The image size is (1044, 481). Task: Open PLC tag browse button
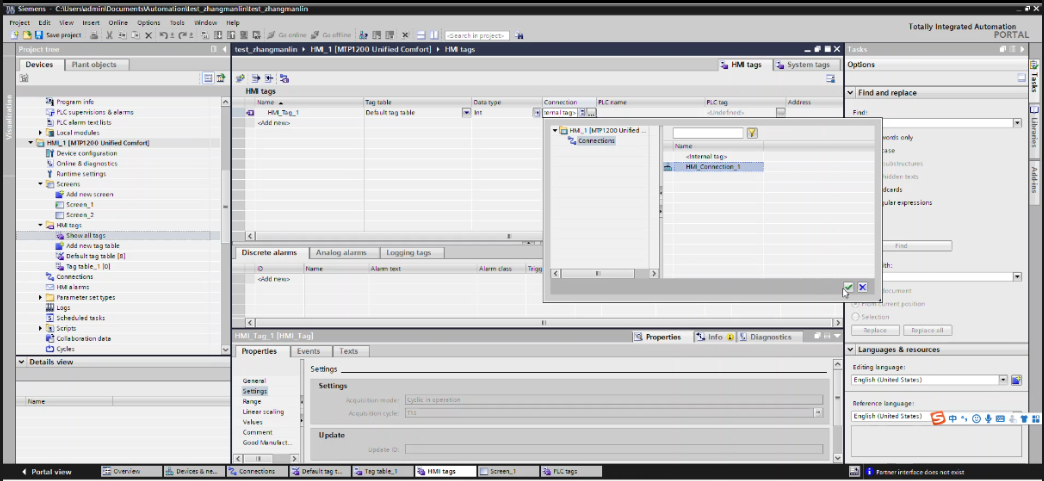[x=780, y=113]
